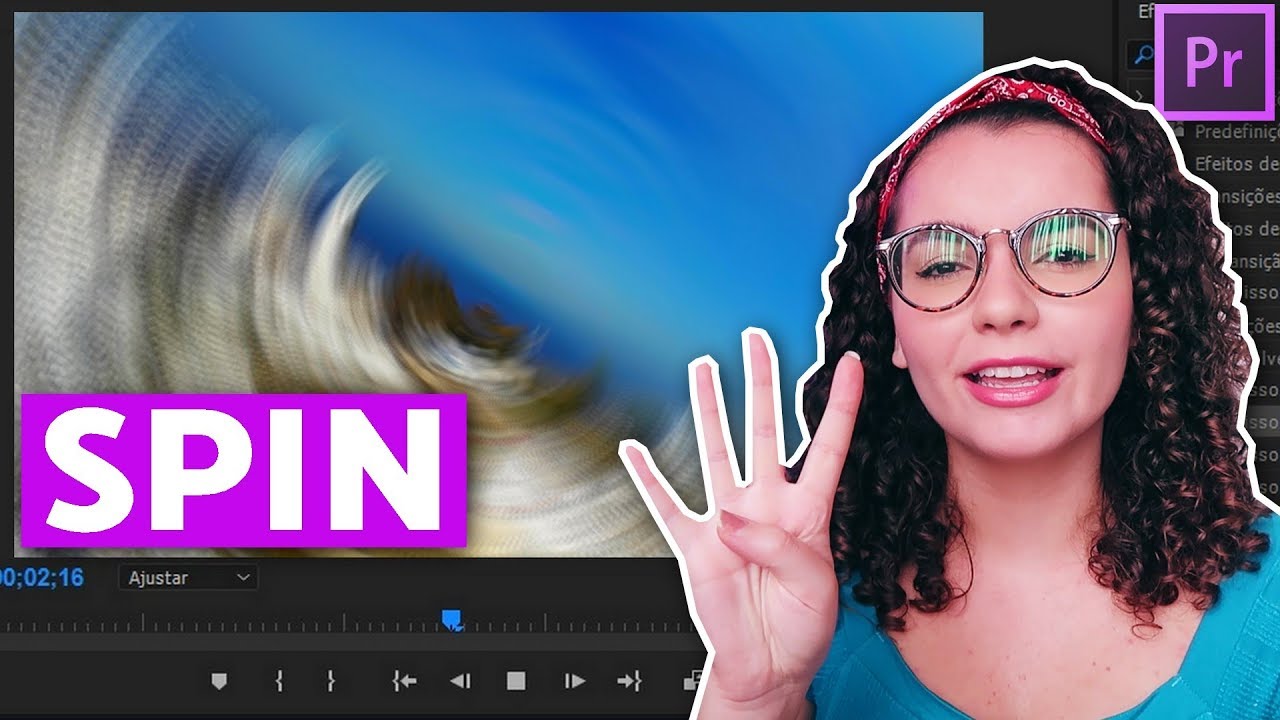Click the Mark Out closing brace icon

click(330, 681)
